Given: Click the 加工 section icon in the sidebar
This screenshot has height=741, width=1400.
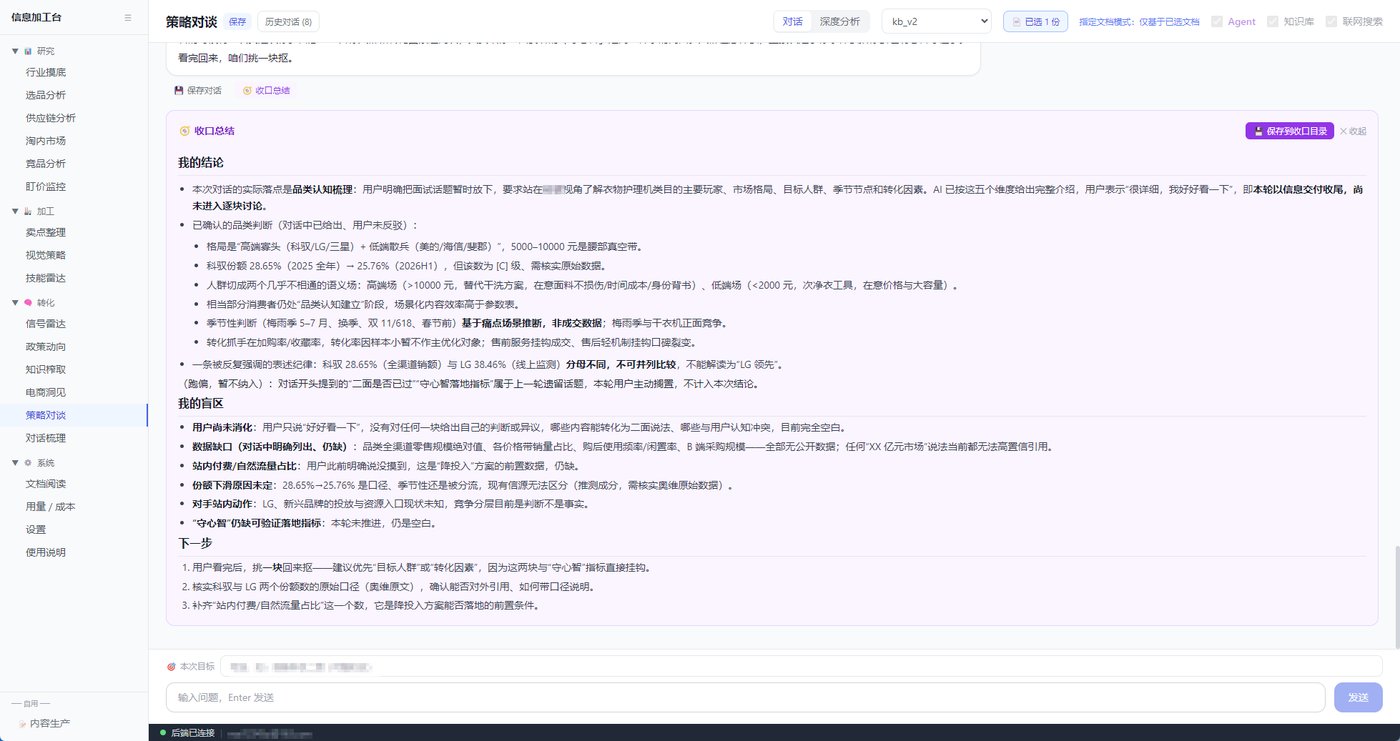Looking at the screenshot, I should click(x=27, y=211).
